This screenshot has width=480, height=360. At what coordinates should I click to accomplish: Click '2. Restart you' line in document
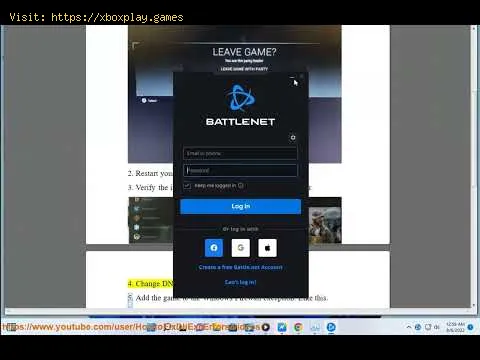point(150,173)
